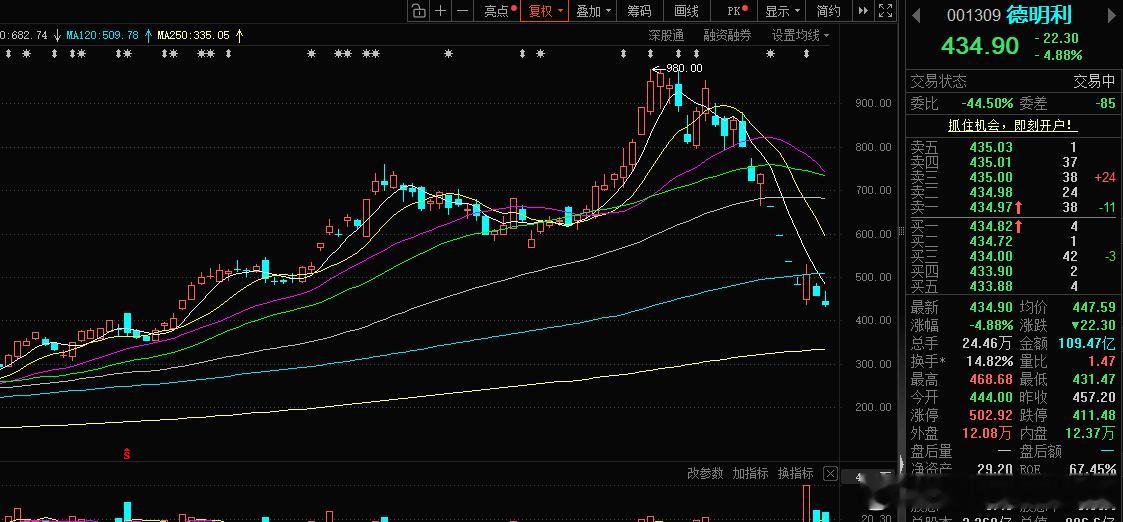Click 改参数 to edit indicator parameters
This screenshot has width=1123, height=522.
tap(705, 473)
